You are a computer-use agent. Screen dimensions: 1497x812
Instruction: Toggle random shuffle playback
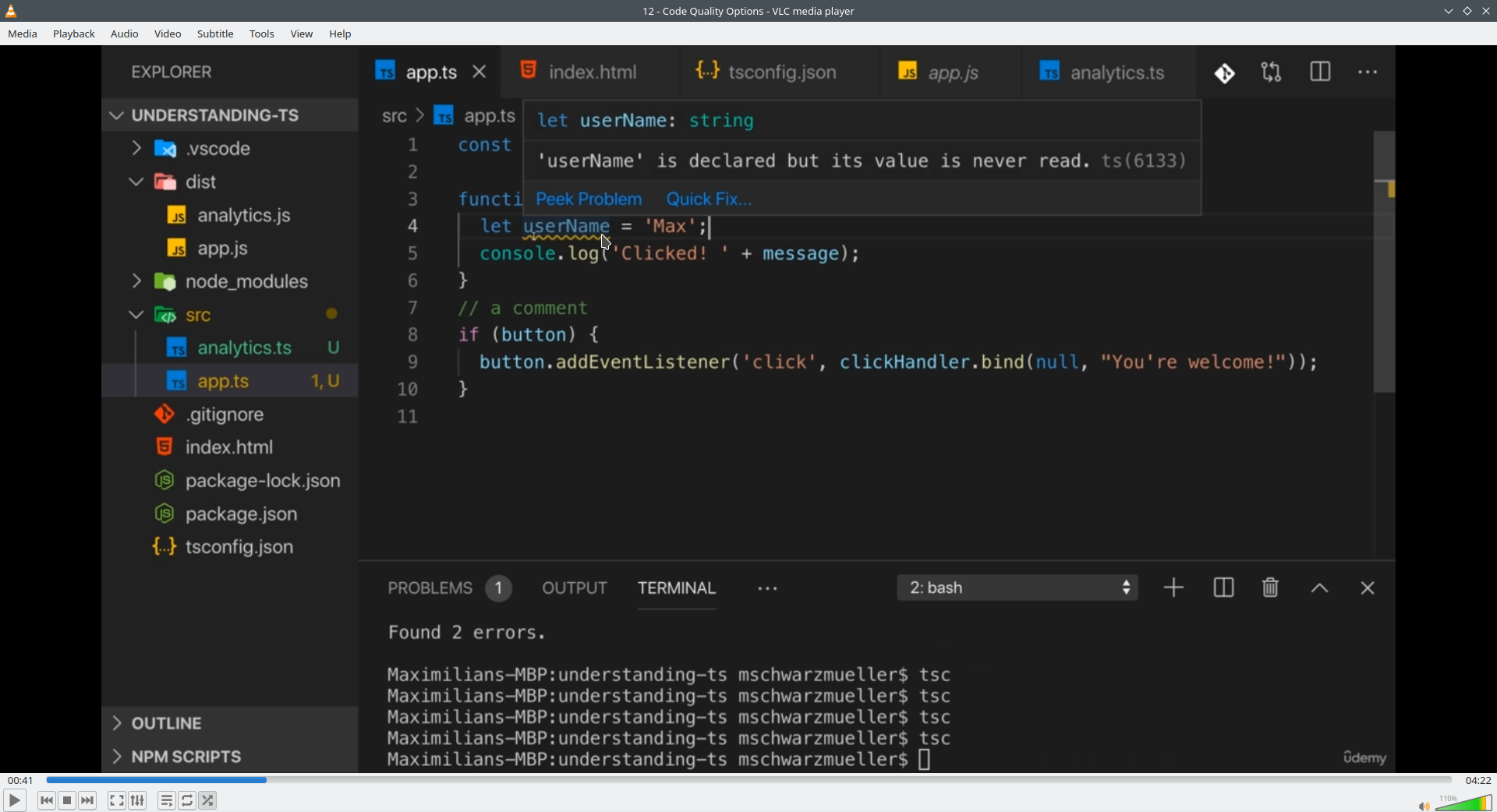point(208,800)
